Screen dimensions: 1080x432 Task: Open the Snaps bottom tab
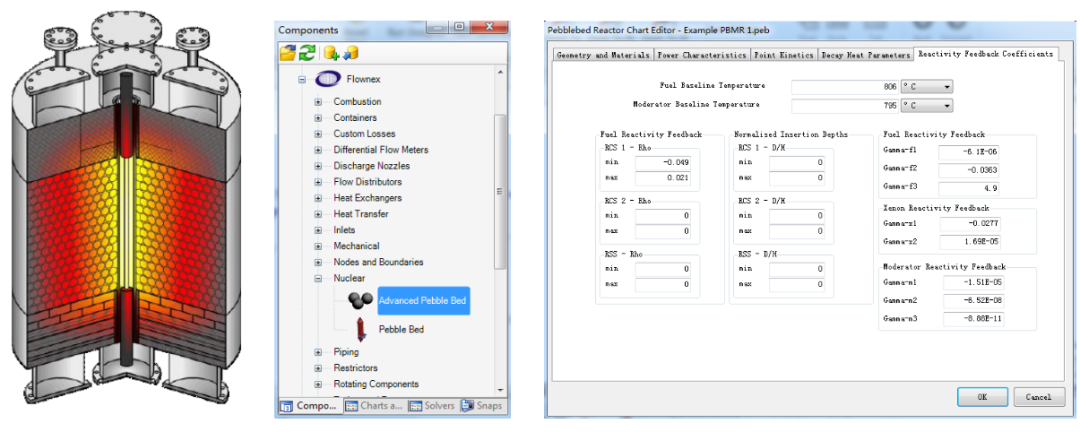pyautogui.click(x=481, y=406)
